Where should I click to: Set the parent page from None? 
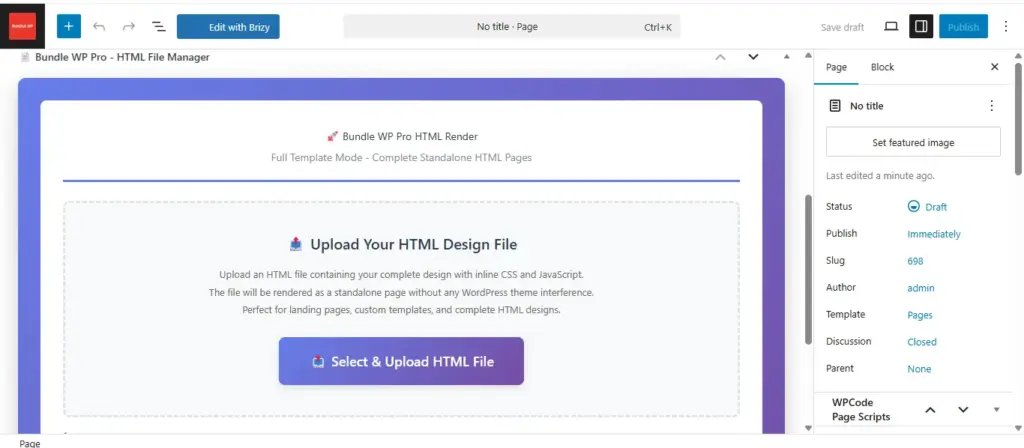pos(919,369)
